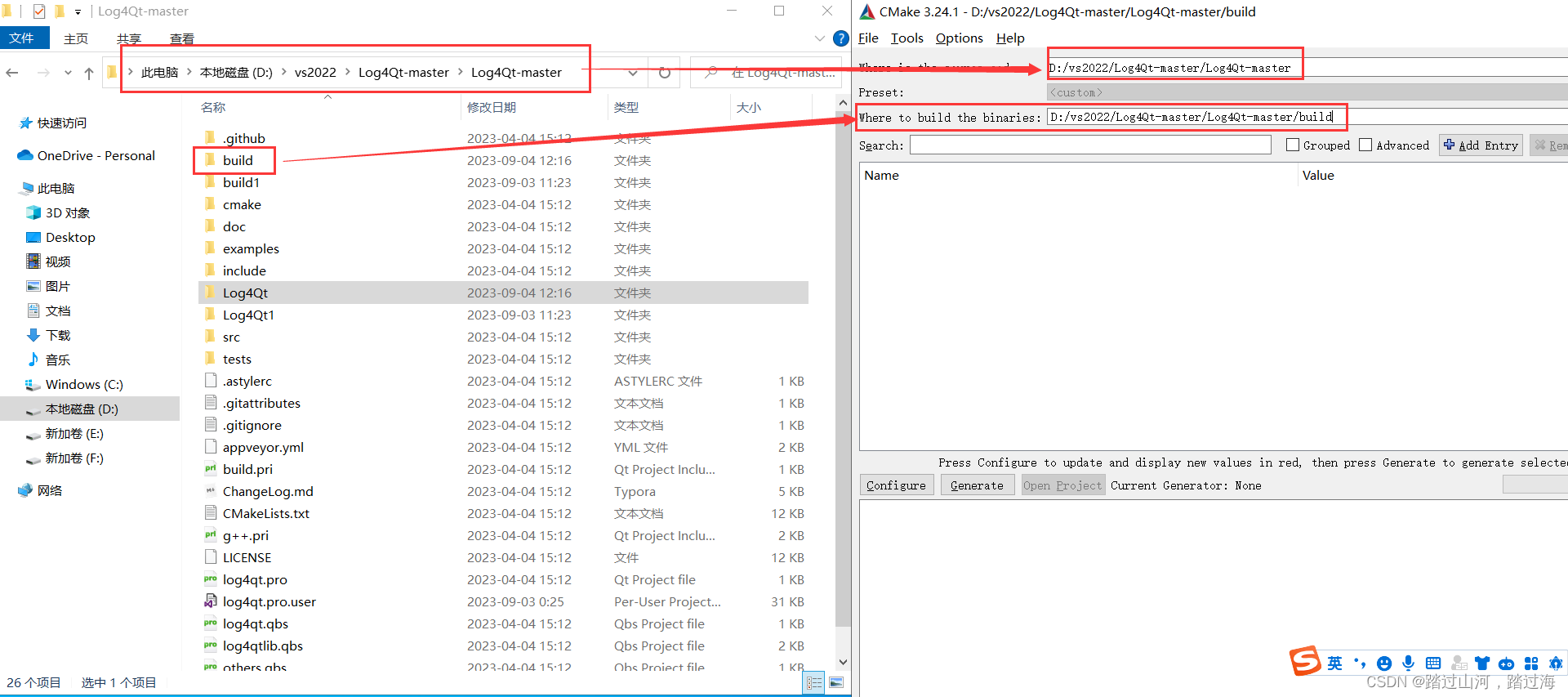The width and height of the screenshot is (1568, 697).
Task: Expand the address bar history dropdown
Action: [633, 73]
